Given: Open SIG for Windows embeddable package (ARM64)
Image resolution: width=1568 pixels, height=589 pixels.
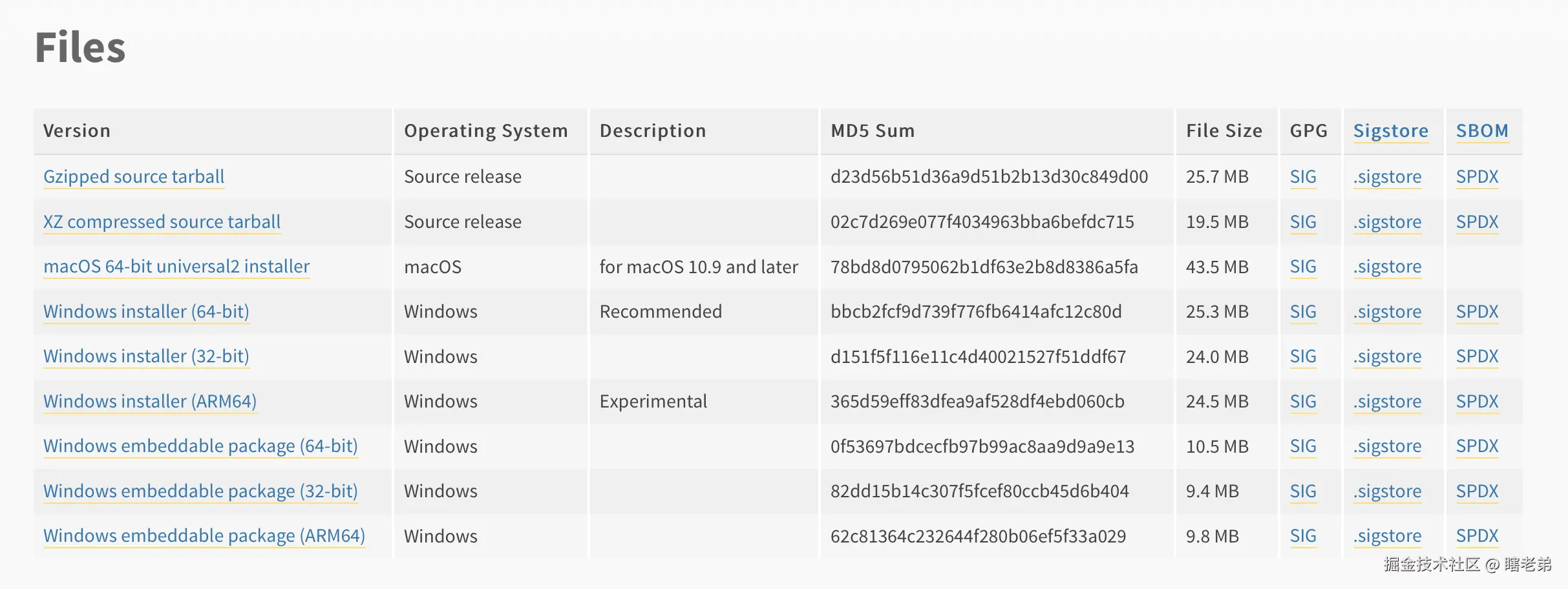Looking at the screenshot, I should click(1303, 535).
